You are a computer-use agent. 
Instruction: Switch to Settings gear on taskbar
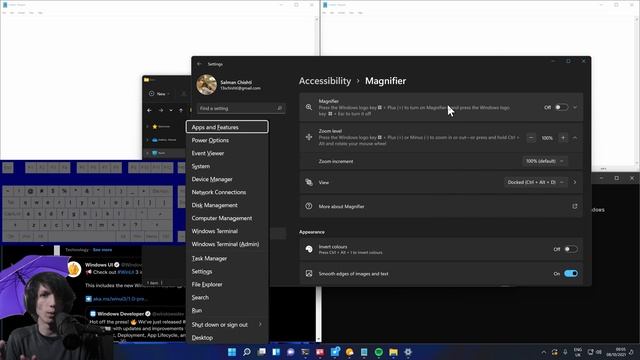click(408, 352)
